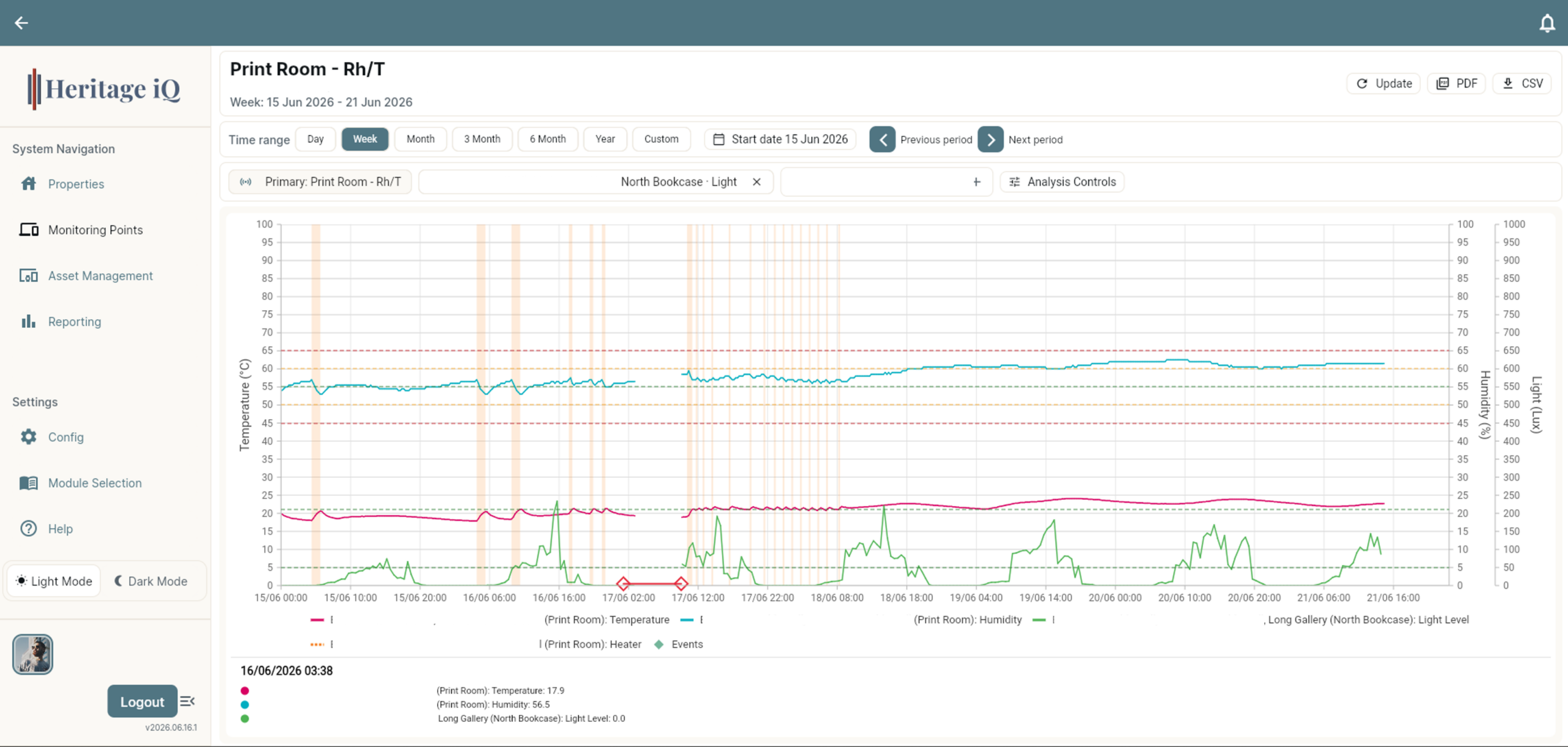Viewport: 1568px width, 747px height.
Task: Switch to Light Mode
Action: 54,581
